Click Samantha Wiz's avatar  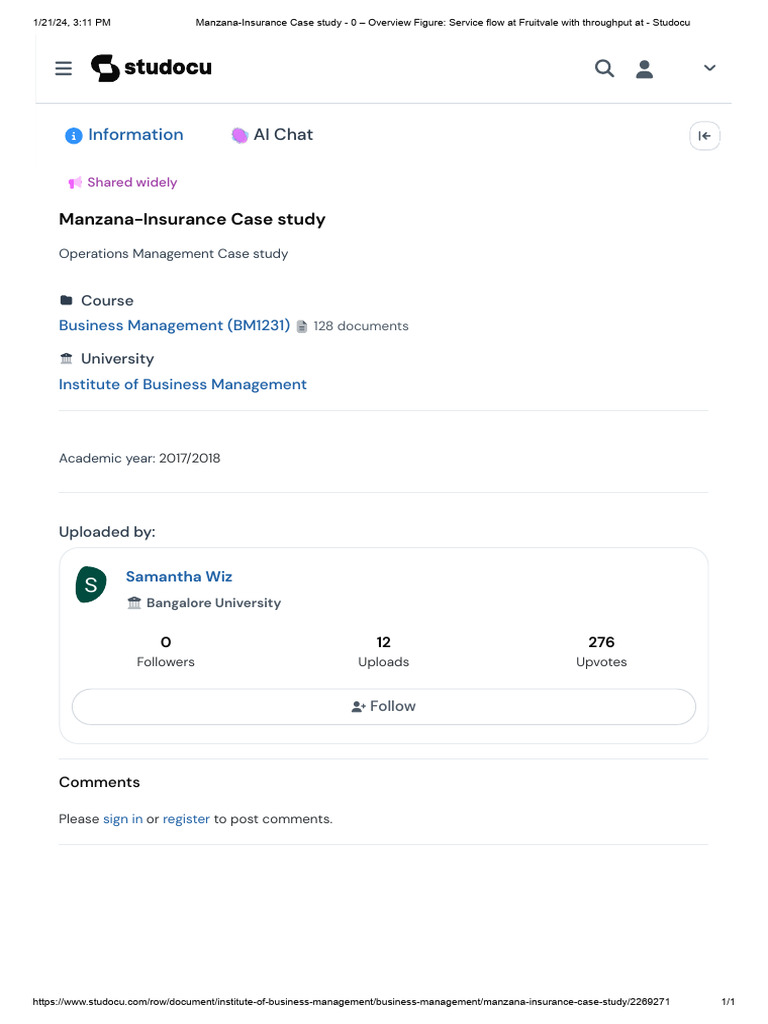(x=91, y=585)
